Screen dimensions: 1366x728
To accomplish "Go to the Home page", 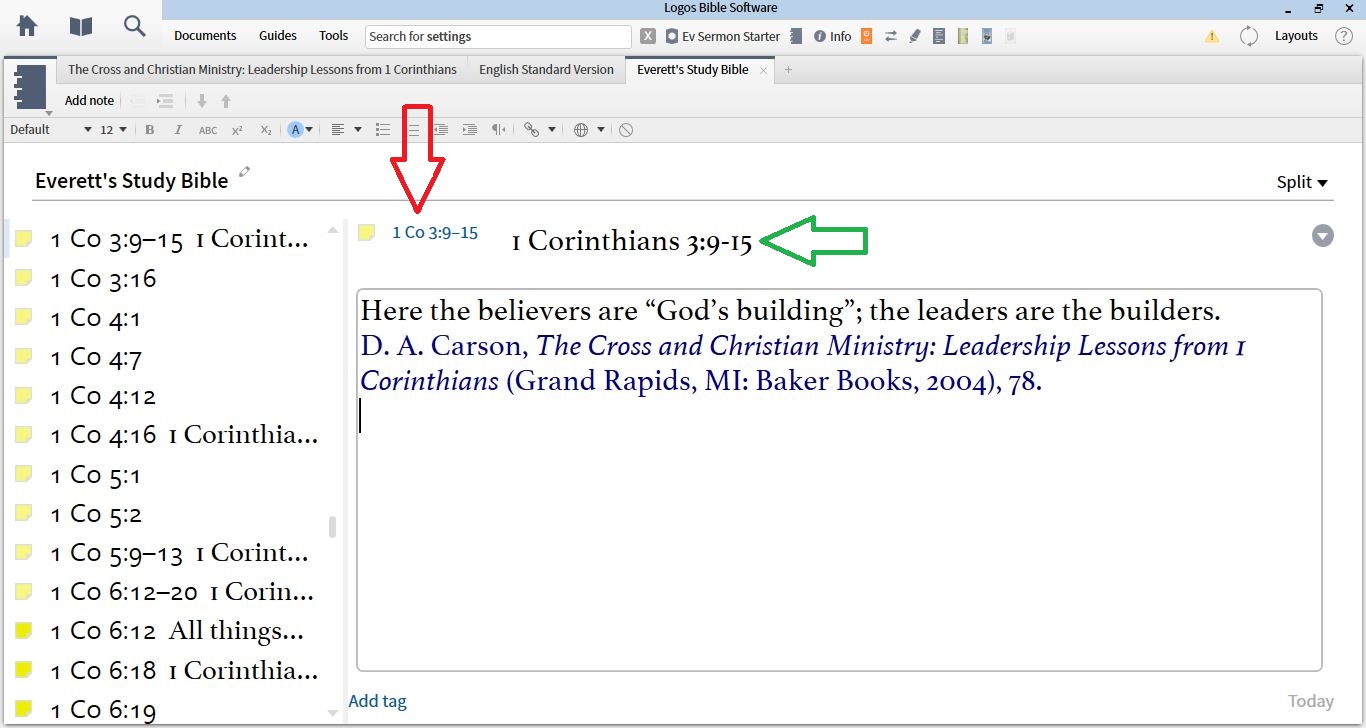I will [27, 27].
